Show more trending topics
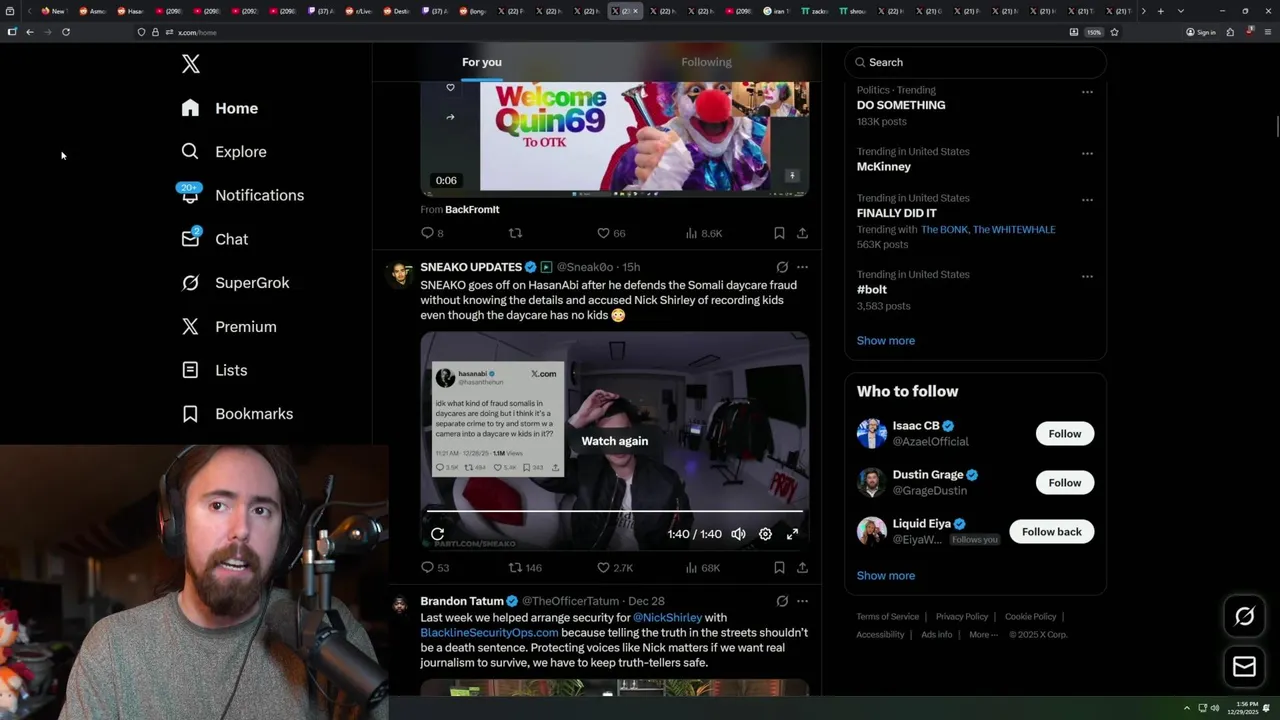 pyautogui.click(x=886, y=341)
